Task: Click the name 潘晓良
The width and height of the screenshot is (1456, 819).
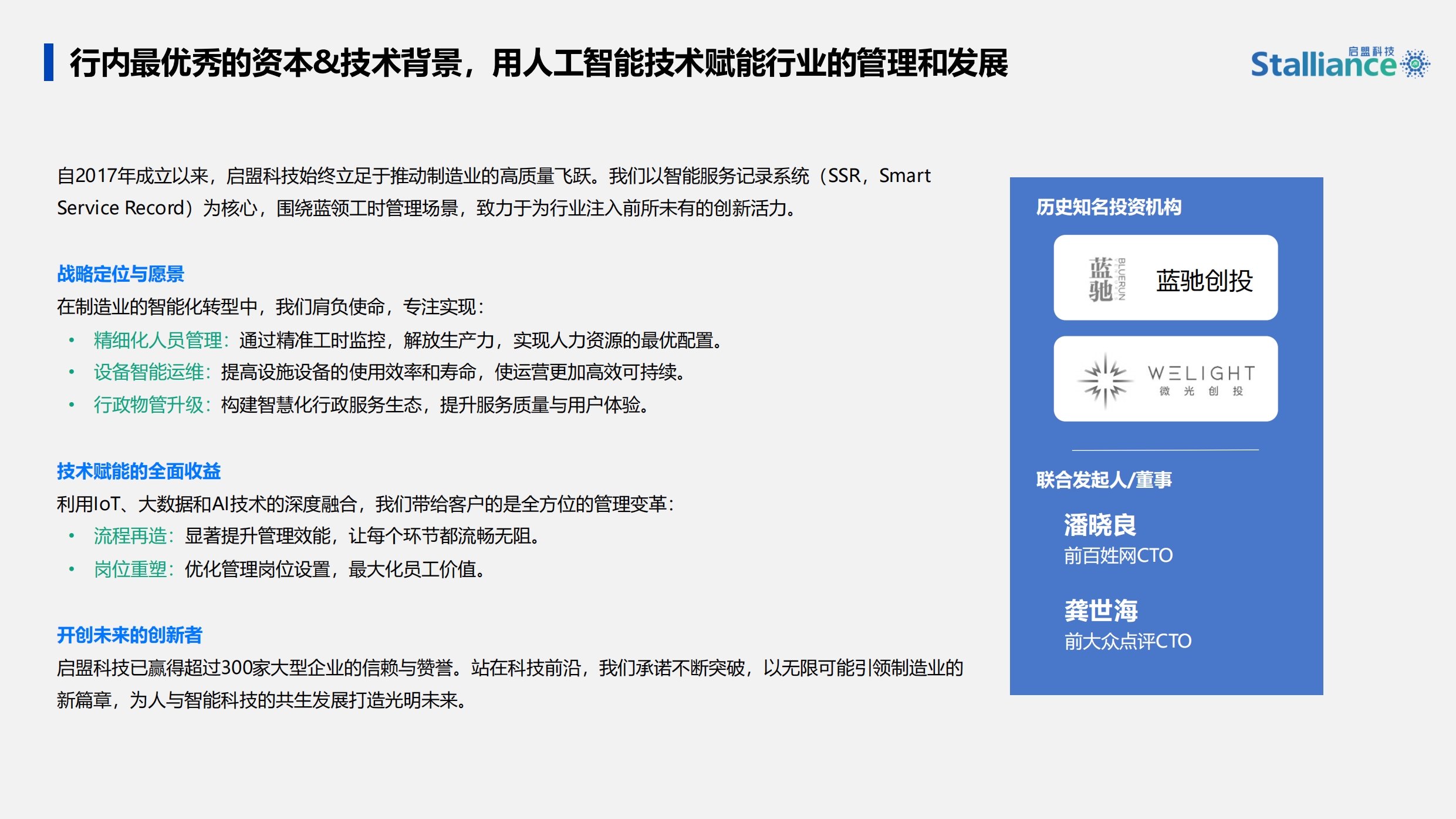Action: tap(1100, 525)
